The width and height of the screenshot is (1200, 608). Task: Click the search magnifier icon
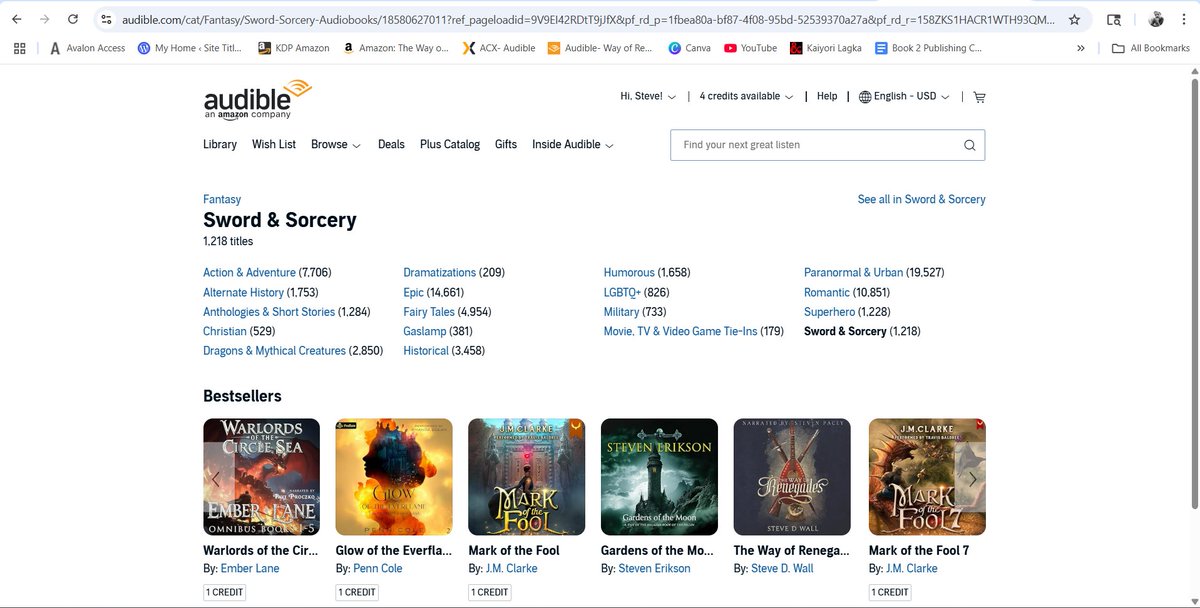[x=969, y=145]
